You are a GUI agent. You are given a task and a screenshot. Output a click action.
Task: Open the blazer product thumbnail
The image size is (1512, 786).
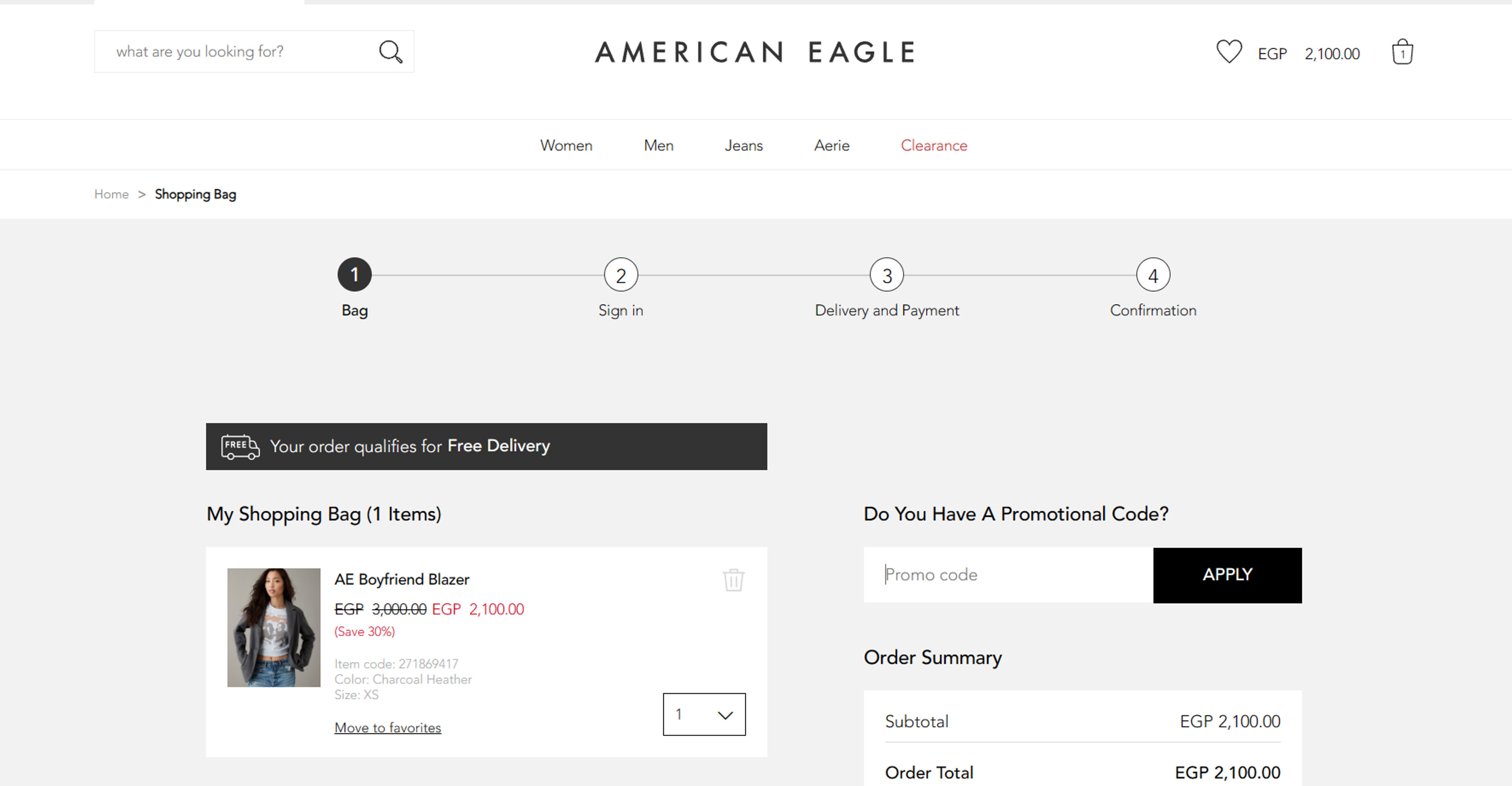pyautogui.click(x=274, y=627)
